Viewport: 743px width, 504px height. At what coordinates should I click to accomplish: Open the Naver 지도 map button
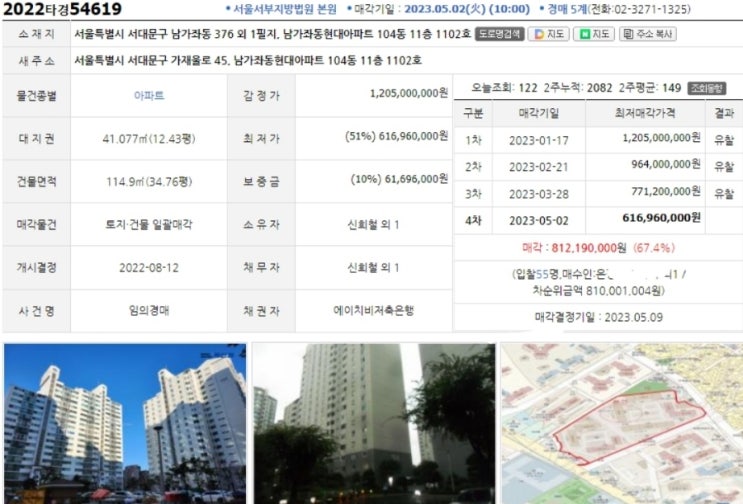(x=594, y=34)
